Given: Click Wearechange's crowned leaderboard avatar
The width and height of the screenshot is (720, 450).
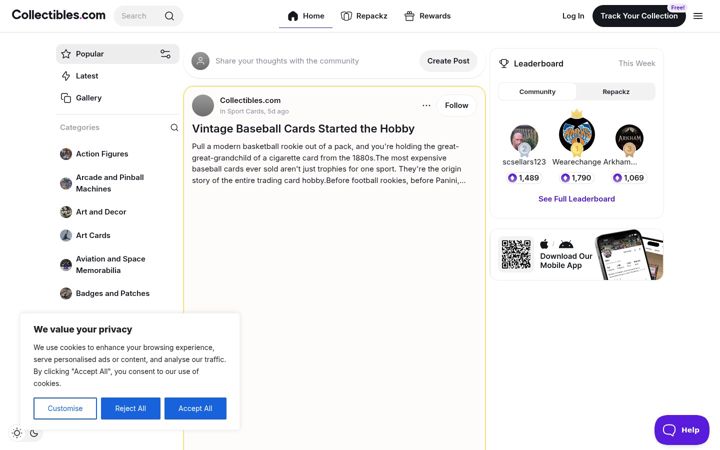Looking at the screenshot, I should click(x=577, y=134).
